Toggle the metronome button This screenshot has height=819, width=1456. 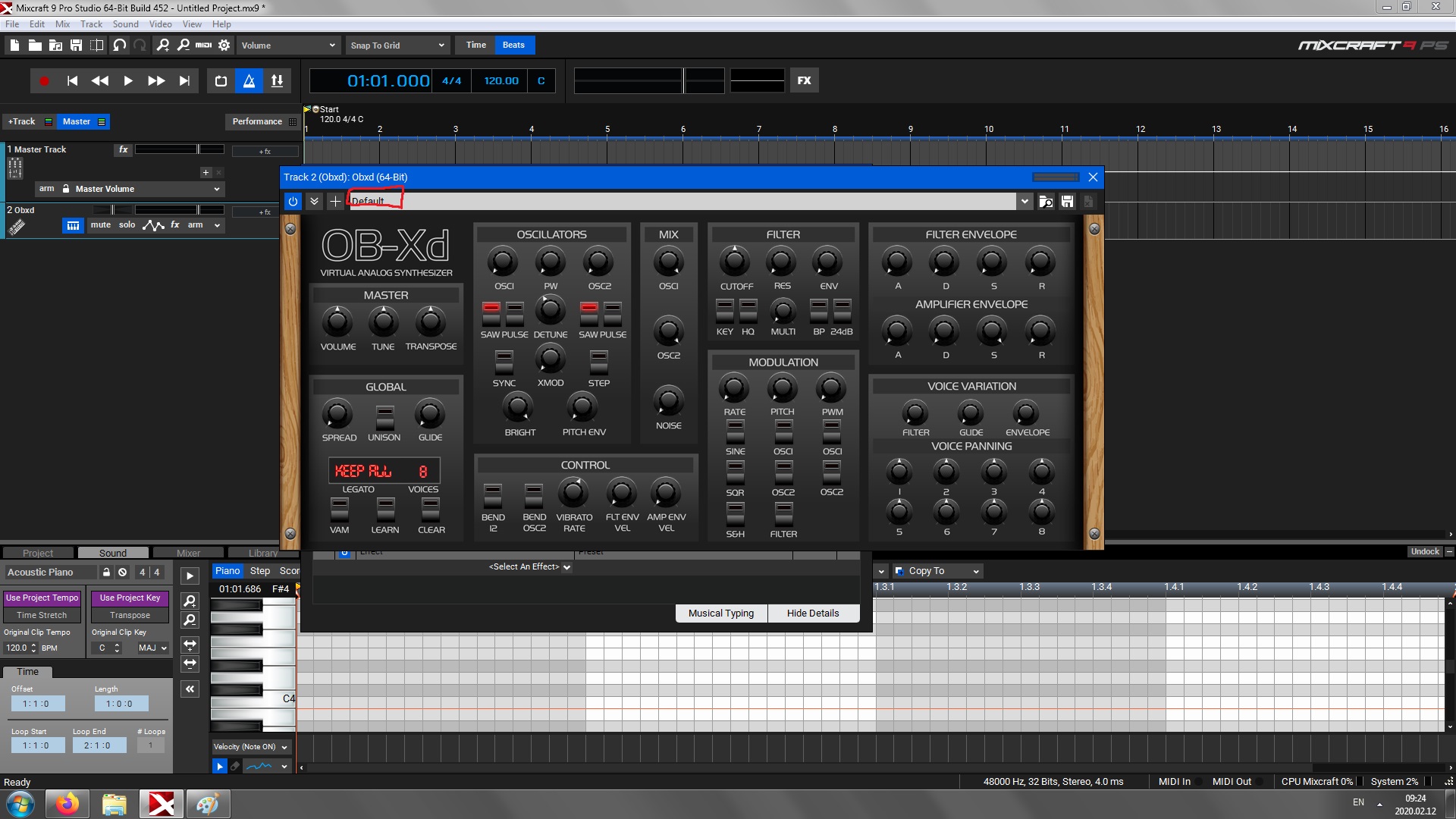[x=249, y=81]
